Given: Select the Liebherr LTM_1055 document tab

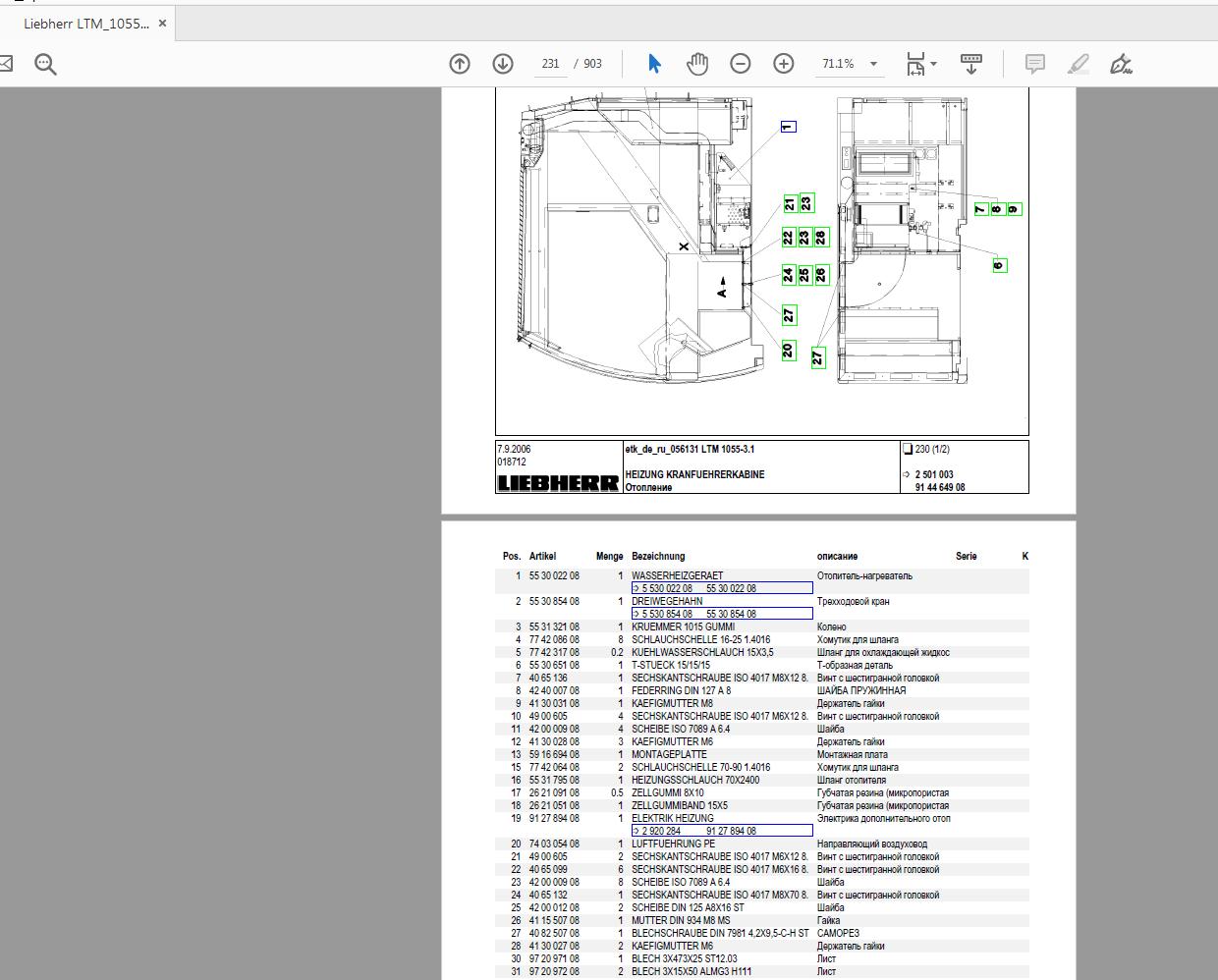Looking at the screenshot, I should click(86, 22).
